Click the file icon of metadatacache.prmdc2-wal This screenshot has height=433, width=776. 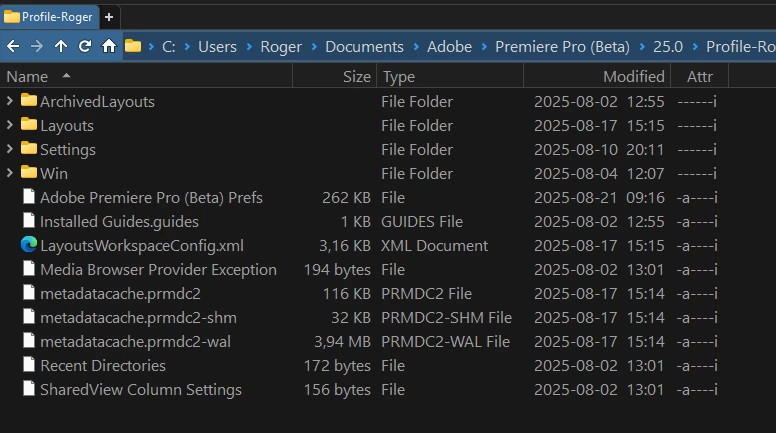29,340
